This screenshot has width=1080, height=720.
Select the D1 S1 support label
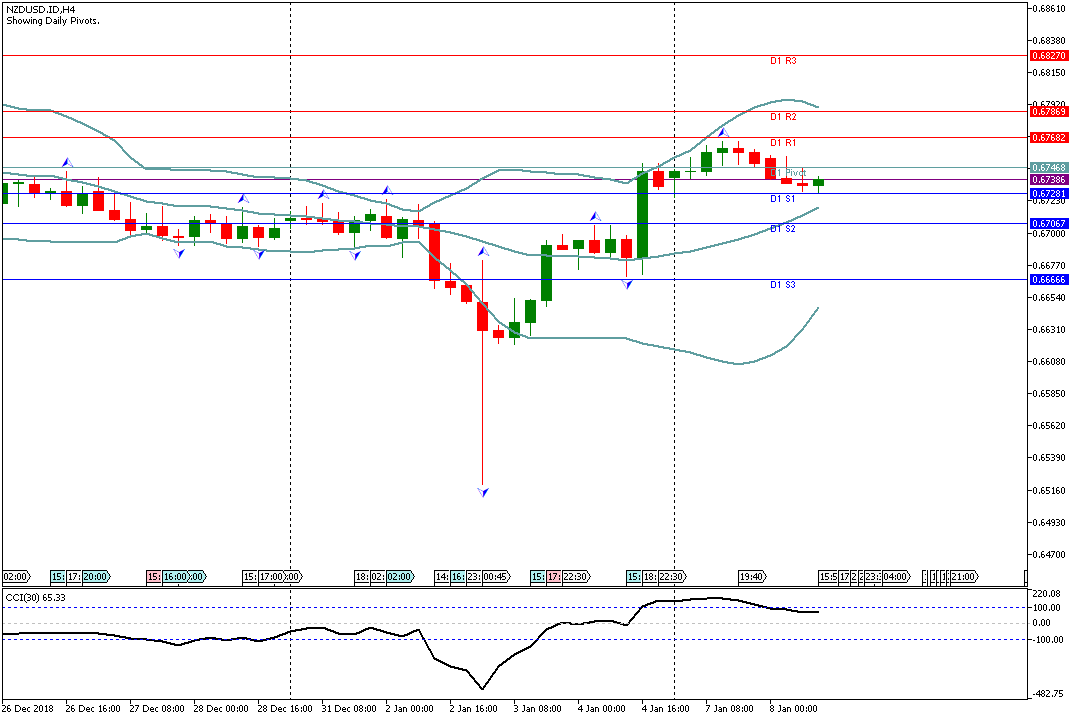783,199
